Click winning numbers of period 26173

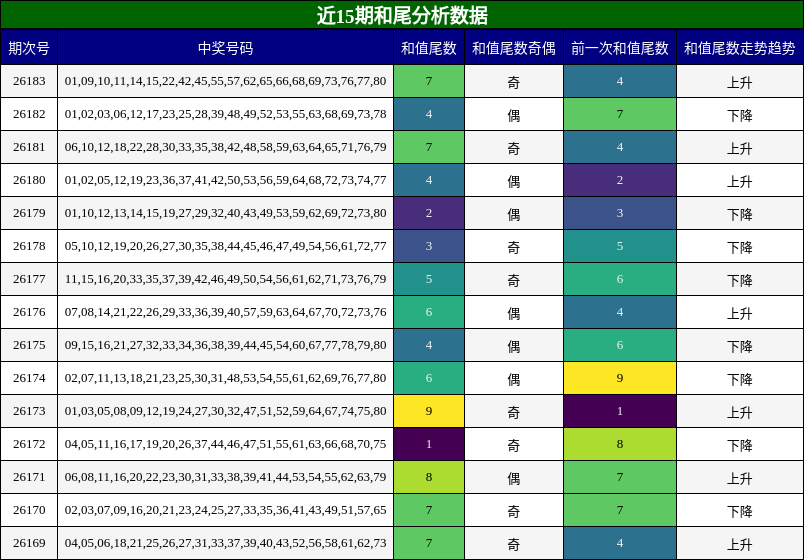(226, 411)
